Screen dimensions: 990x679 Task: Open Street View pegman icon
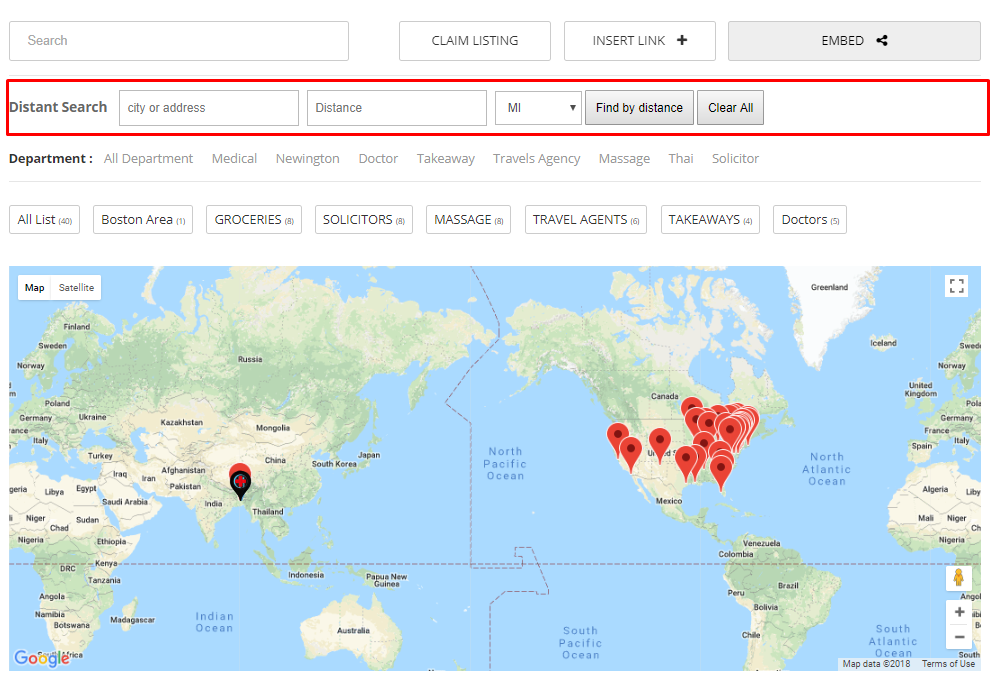pyautogui.click(x=958, y=577)
